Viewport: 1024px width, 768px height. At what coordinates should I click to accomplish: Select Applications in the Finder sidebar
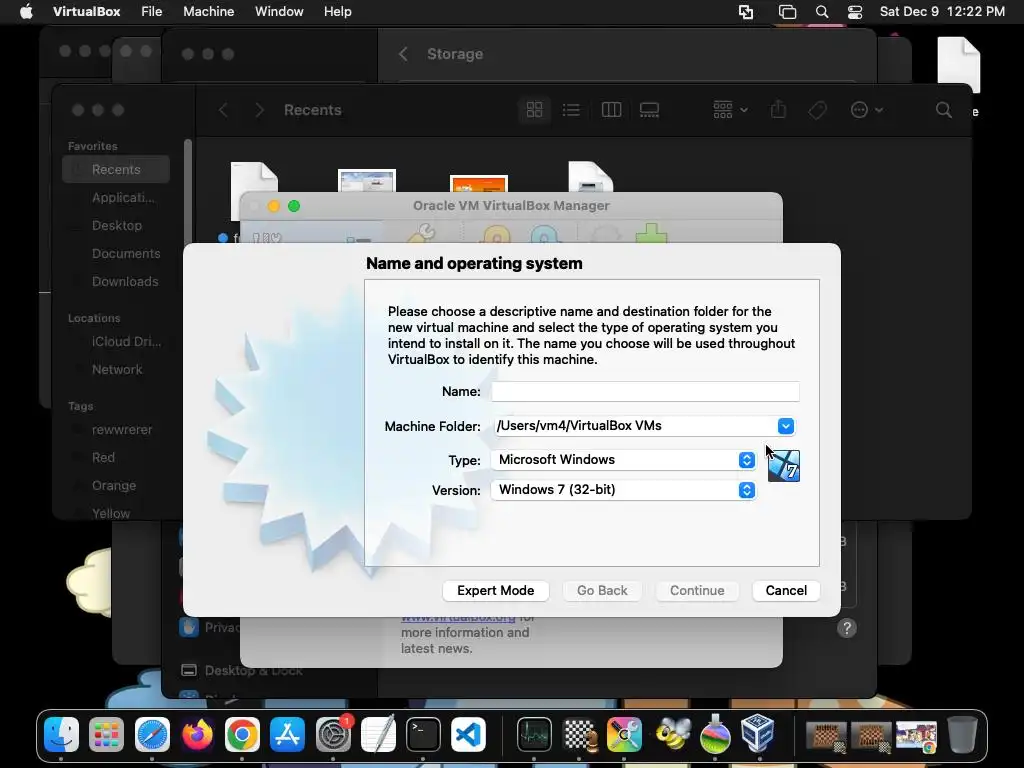pos(116,198)
